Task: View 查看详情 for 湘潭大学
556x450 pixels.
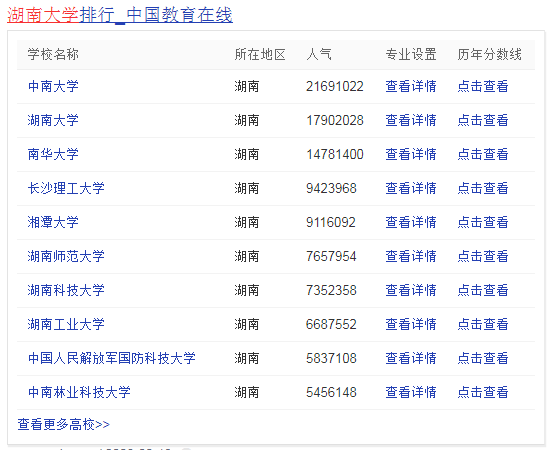Action: point(411,222)
